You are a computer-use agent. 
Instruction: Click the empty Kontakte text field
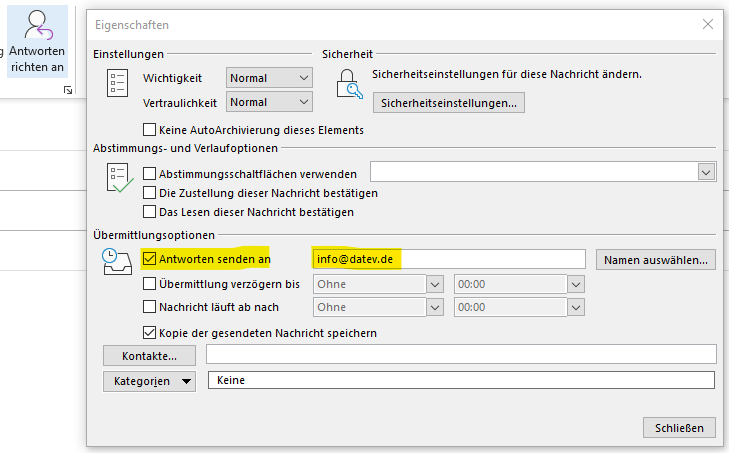(461, 354)
